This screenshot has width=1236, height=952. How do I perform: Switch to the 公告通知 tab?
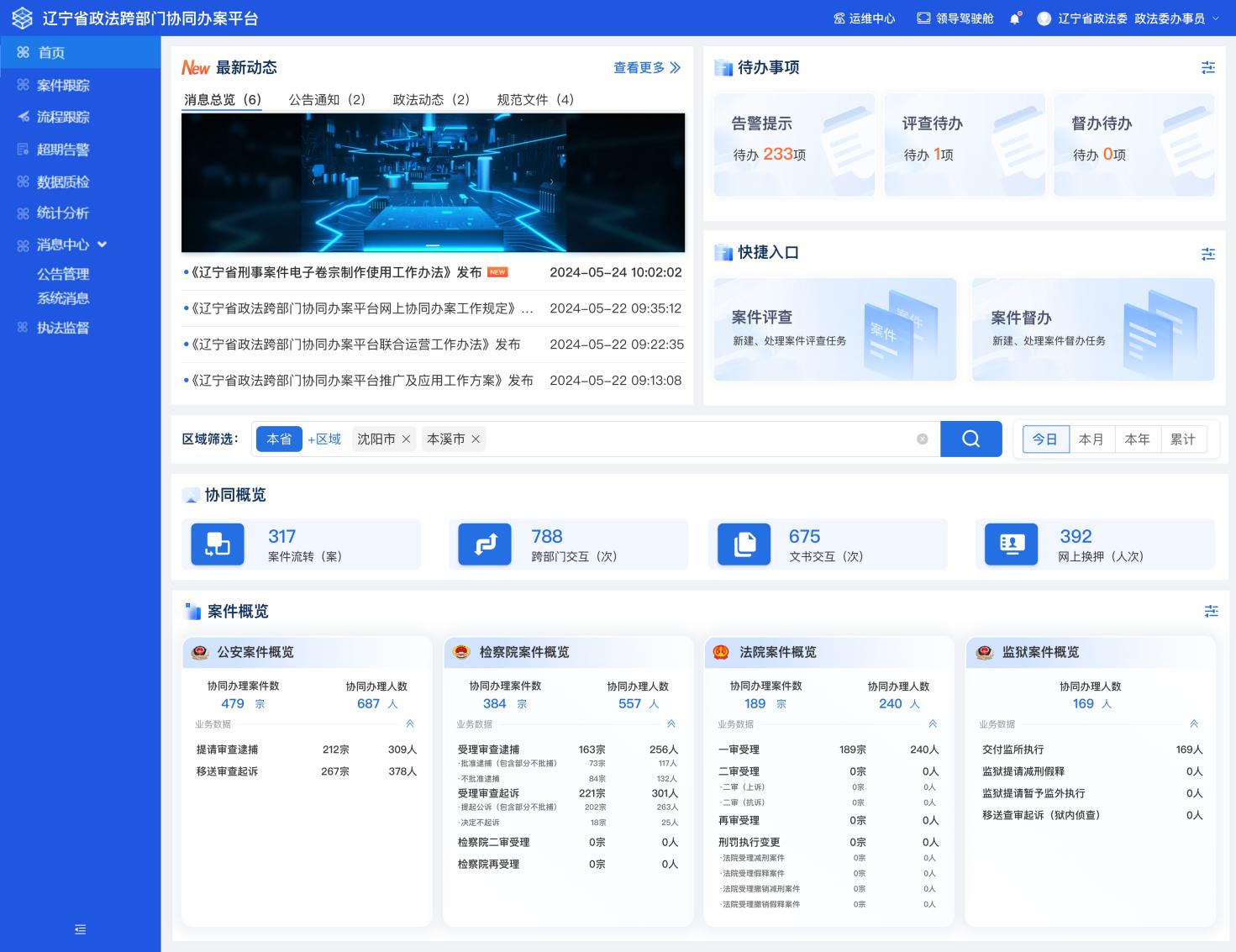pos(327,99)
